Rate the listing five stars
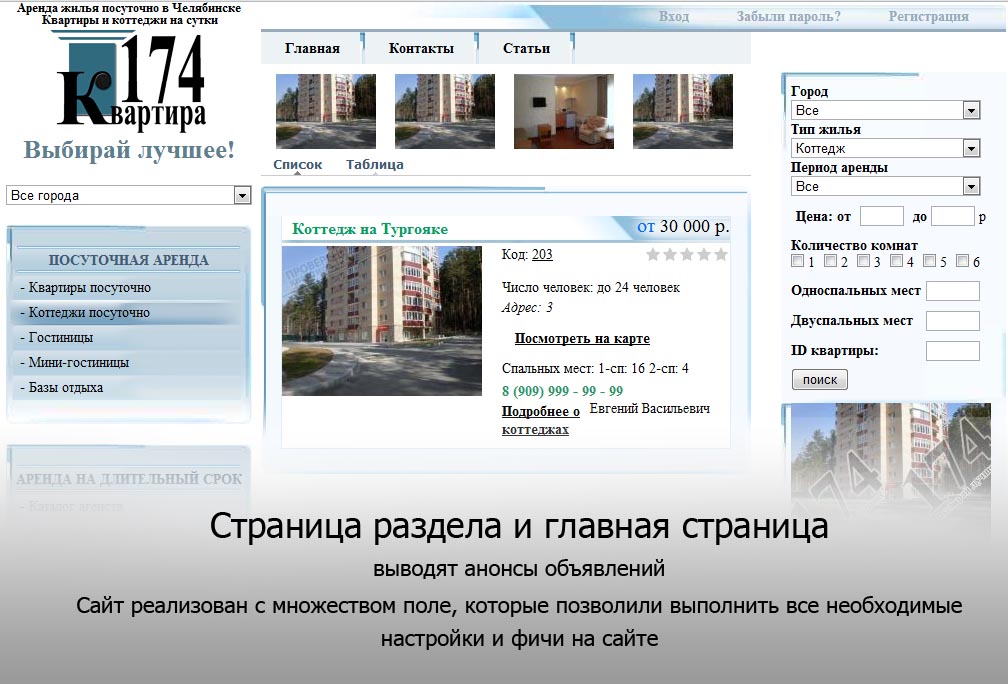The image size is (1008, 684). tap(721, 255)
